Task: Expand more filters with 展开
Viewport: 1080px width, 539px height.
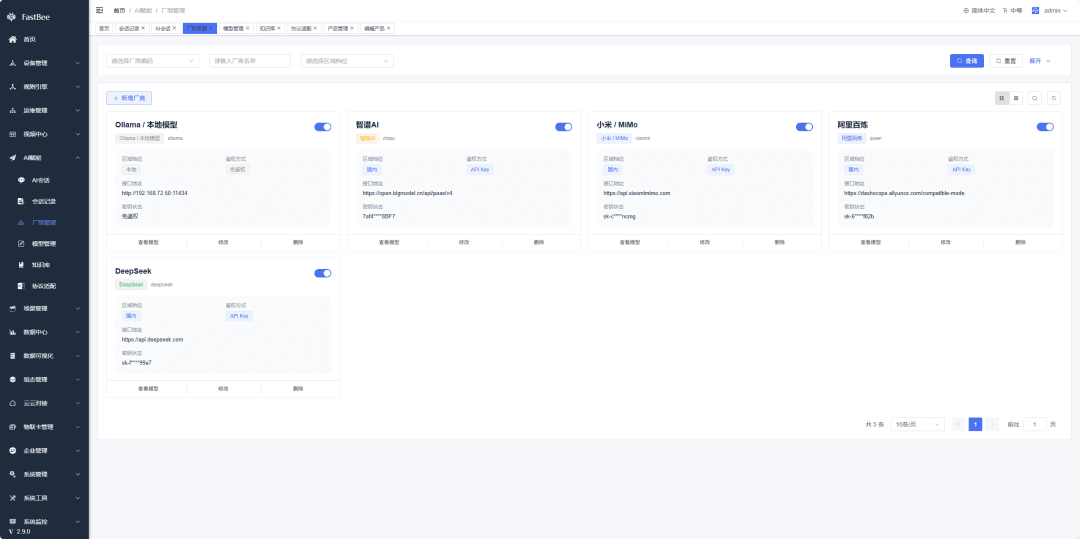Action: pos(1040,61)
